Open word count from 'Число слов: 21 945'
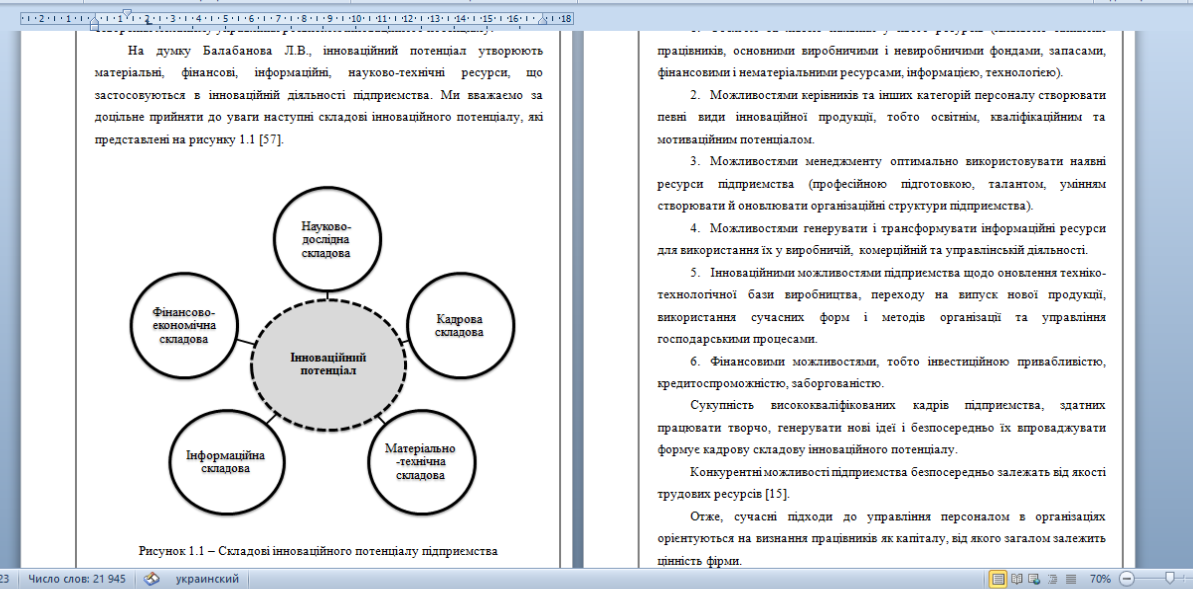 pos(76,579)
